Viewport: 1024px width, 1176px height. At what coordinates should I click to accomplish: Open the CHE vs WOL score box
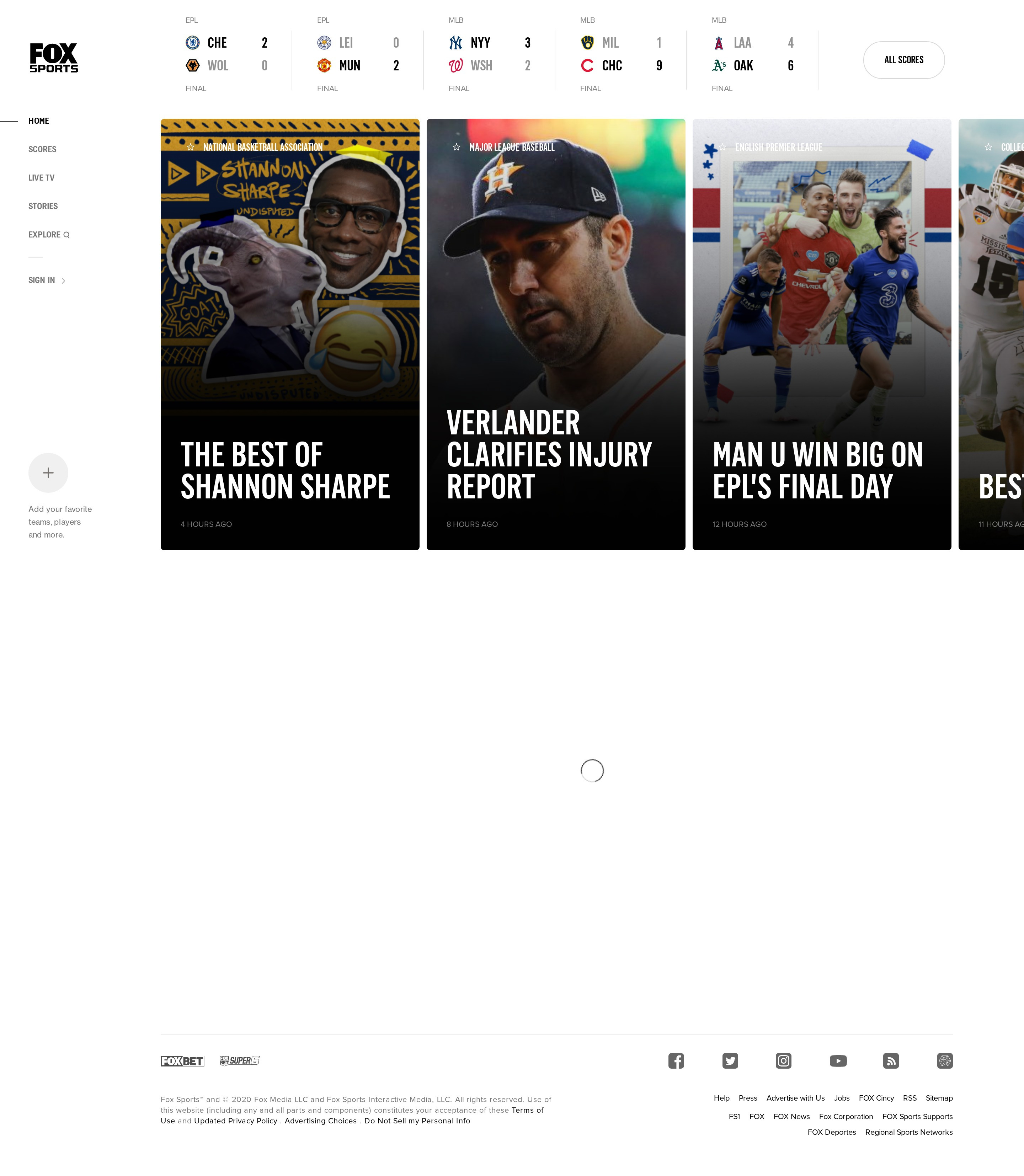(226, 54)
